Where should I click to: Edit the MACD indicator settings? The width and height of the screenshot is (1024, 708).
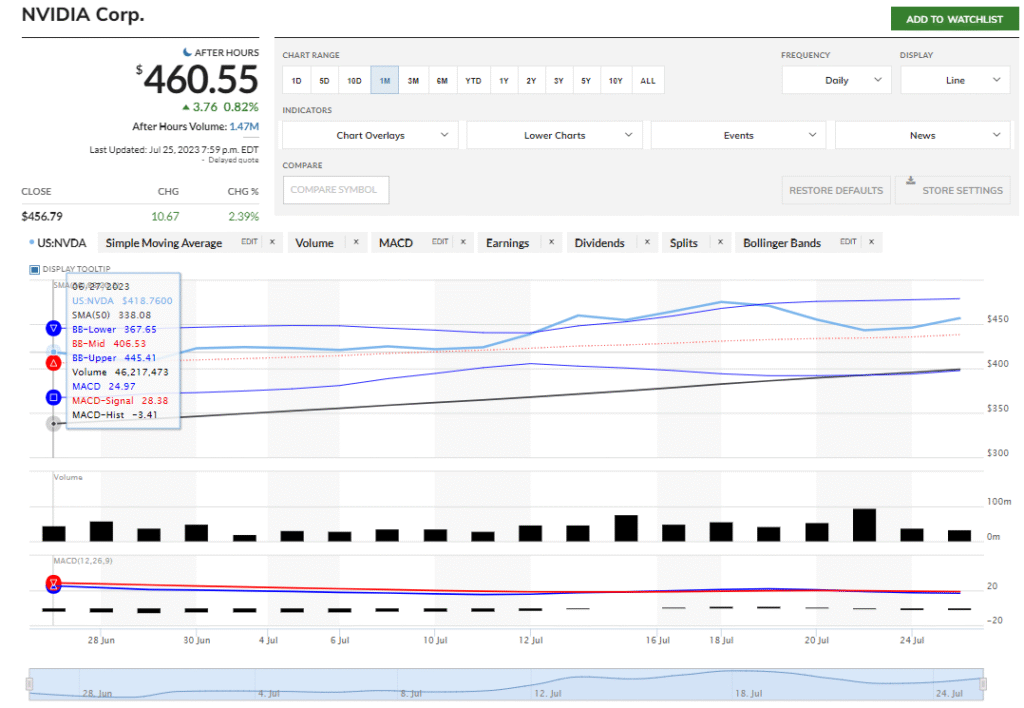[x=440, y=242]
